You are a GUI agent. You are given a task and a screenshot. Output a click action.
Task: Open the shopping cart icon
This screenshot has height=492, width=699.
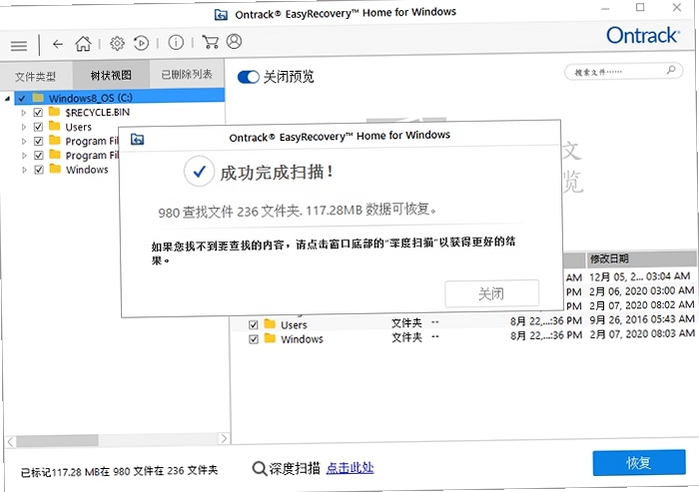click(210, 41)
